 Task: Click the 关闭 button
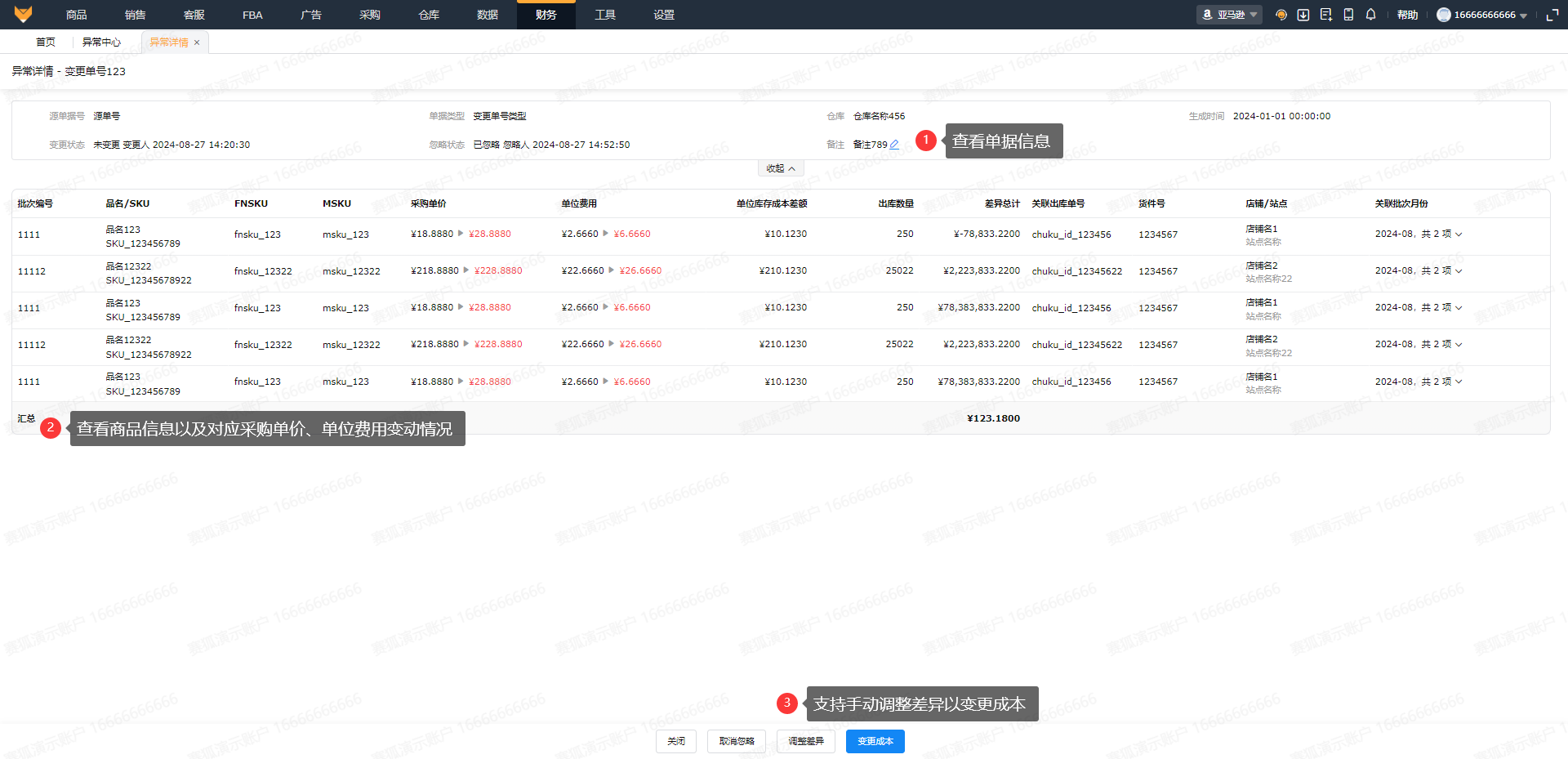(x=676, y=741)
